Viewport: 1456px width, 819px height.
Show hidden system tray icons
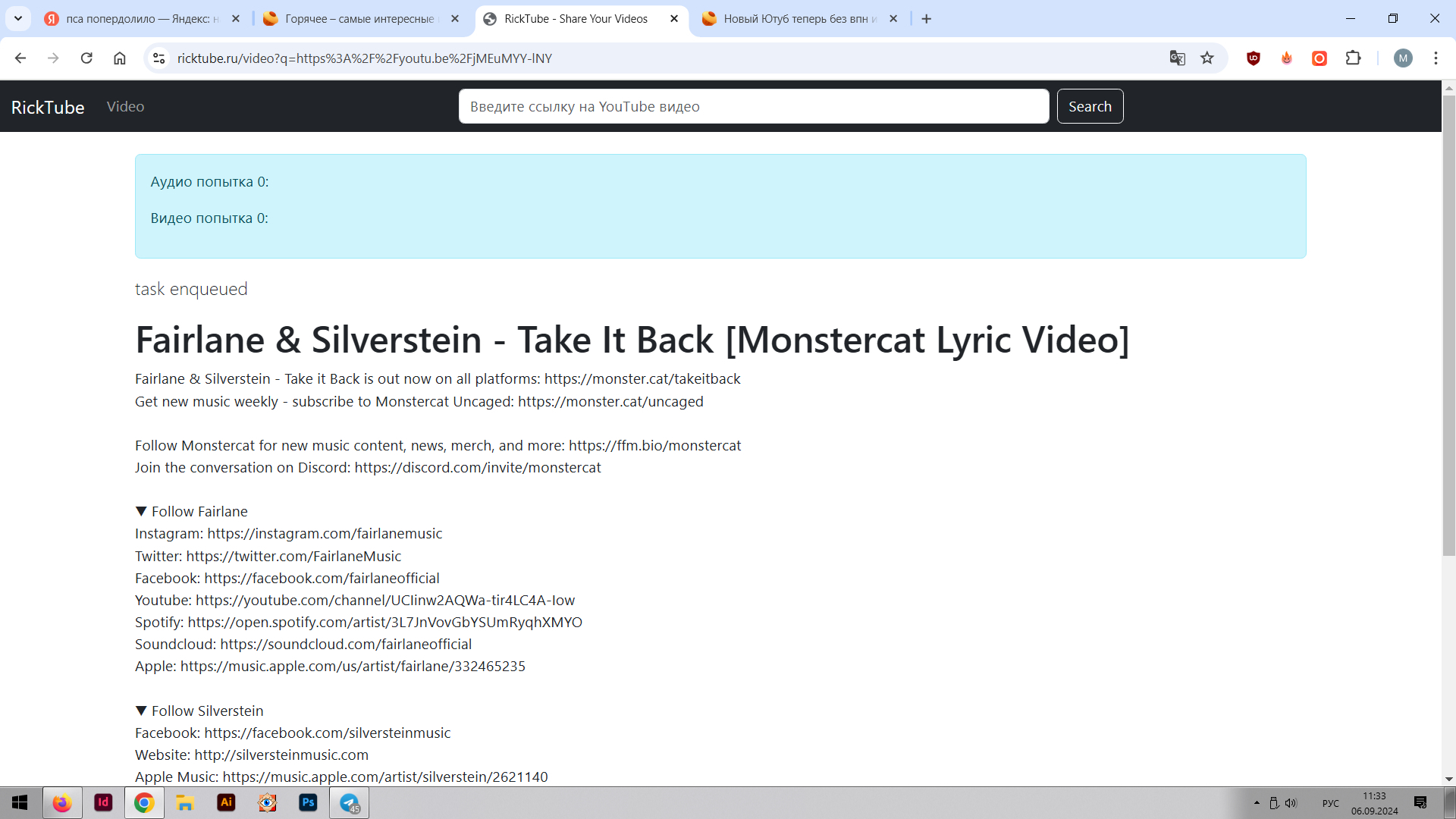click(1257, 802)
